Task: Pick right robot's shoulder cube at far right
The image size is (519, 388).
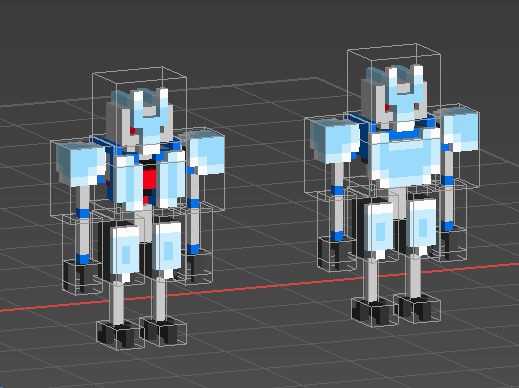Action: [x=460, y=129]
